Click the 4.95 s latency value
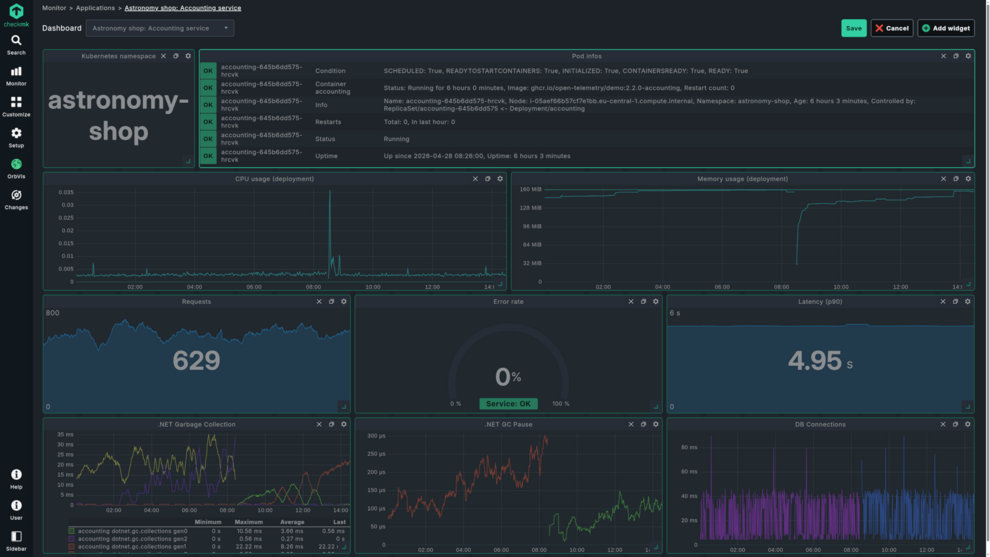 click(x=820, y=361)
